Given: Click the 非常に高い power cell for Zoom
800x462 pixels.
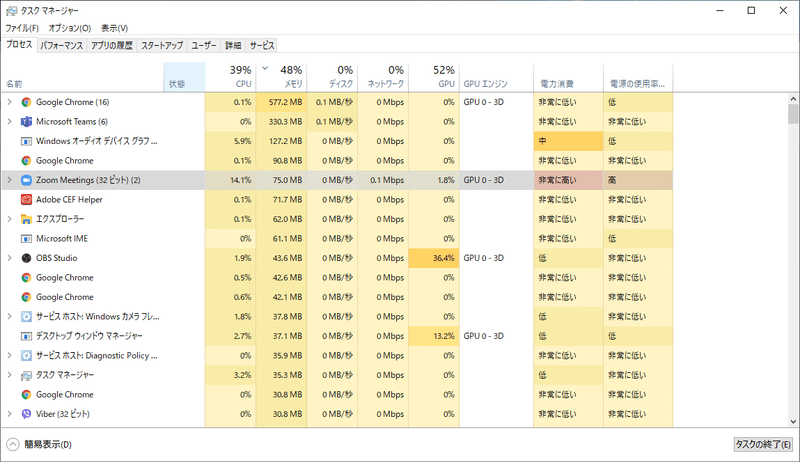Looking at the screenshot, I should (x=568, y=180).
